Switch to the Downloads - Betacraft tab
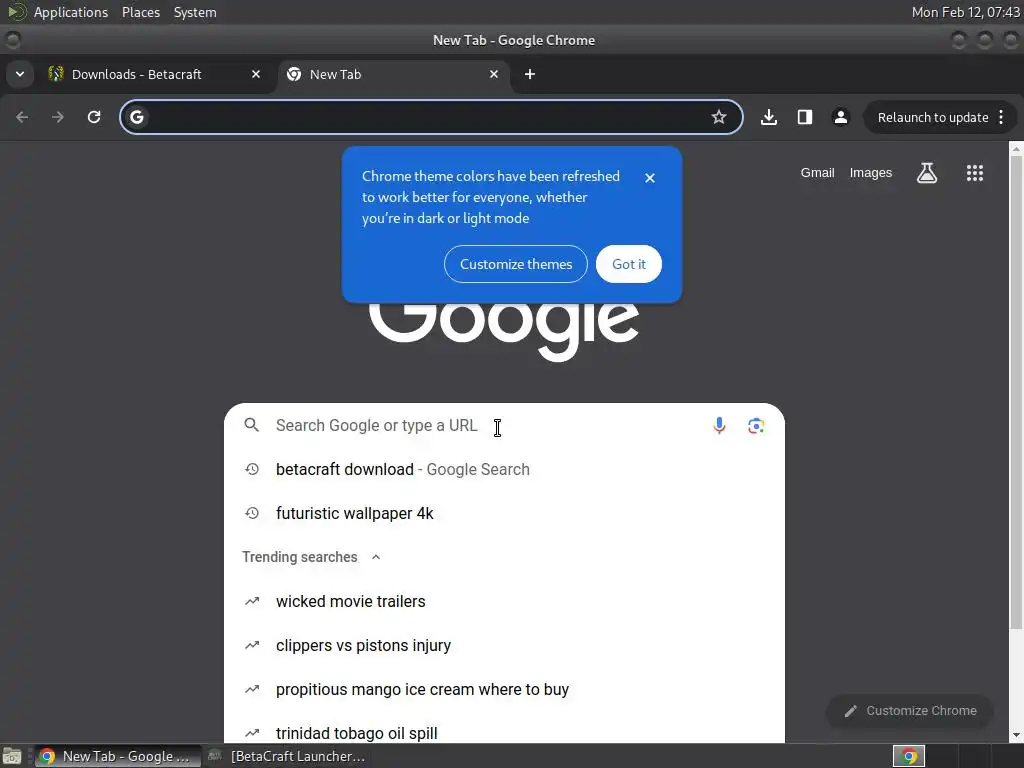The height and width of the screenshot is (768, 1024). pyautogui.click(x=155, y=74)
